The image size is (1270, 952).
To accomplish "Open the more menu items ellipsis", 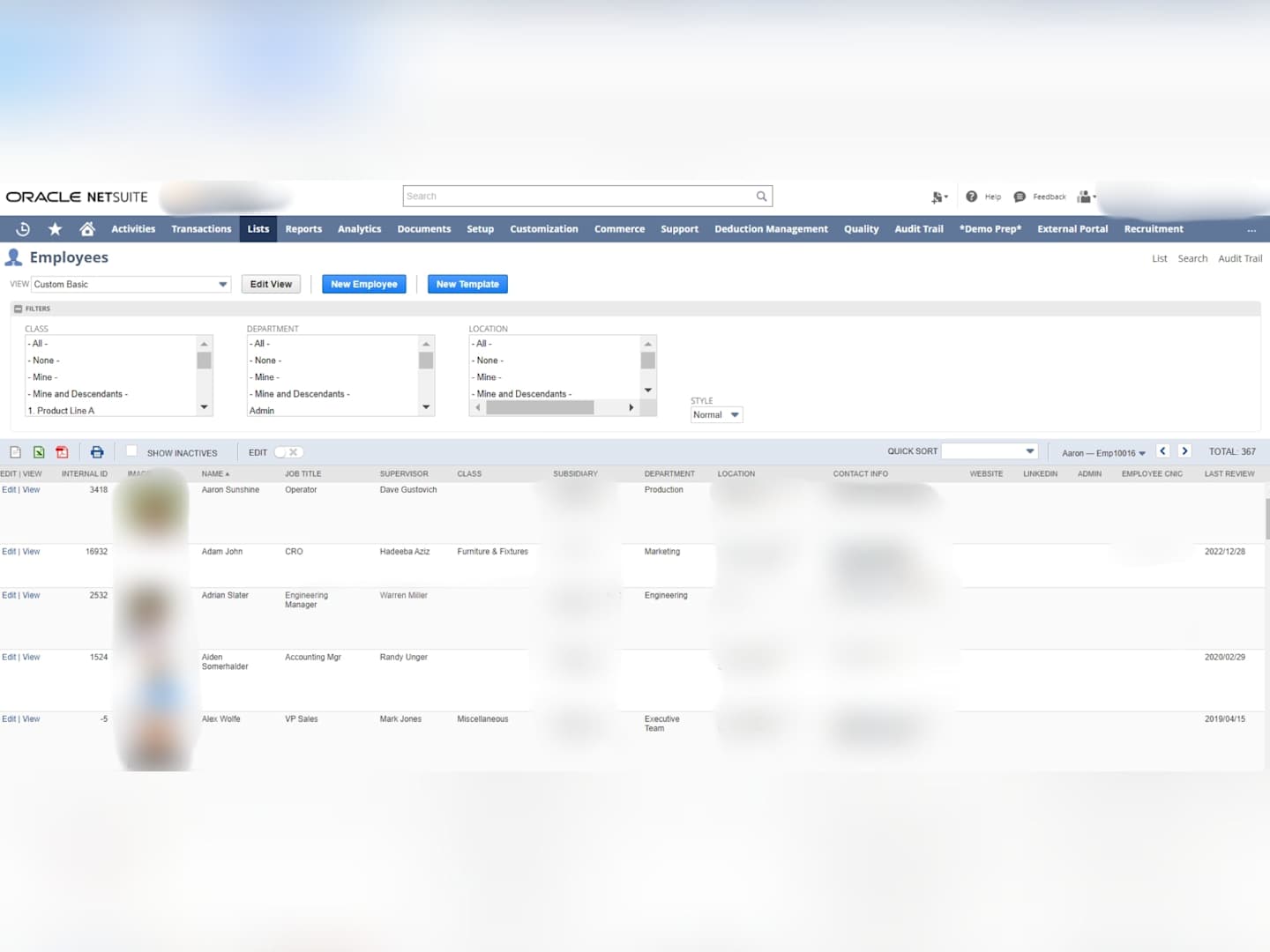I will (x=1251, y=229).
